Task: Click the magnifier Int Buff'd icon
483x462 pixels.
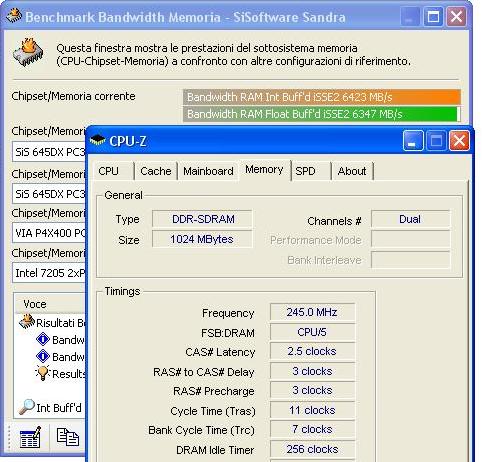Action: [27, 407]
